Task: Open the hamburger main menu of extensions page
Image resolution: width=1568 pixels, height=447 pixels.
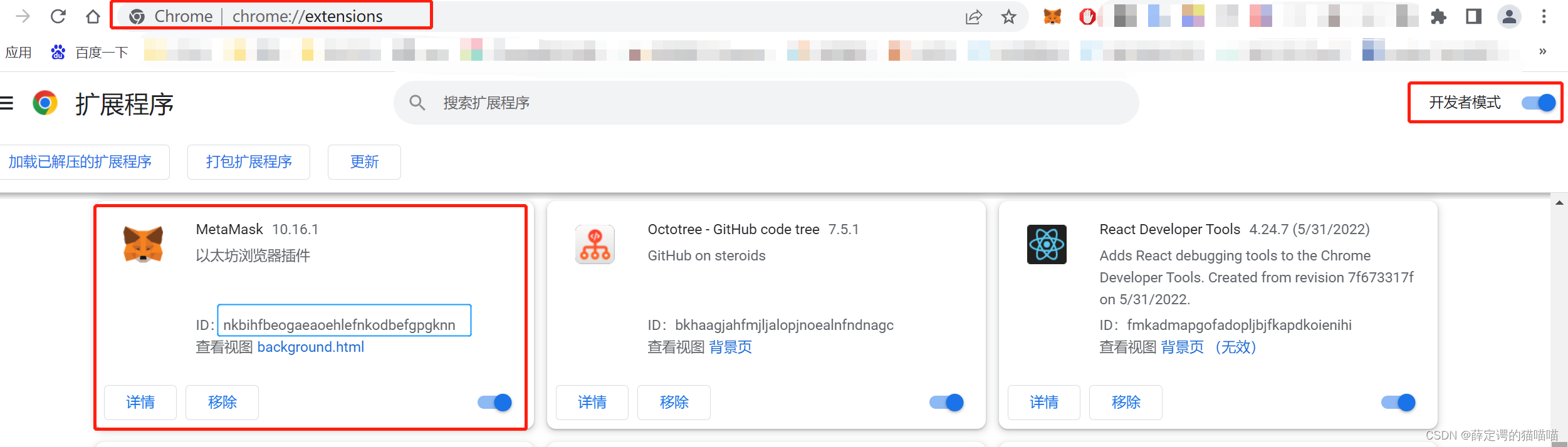Action: click(x=7, y=103)
